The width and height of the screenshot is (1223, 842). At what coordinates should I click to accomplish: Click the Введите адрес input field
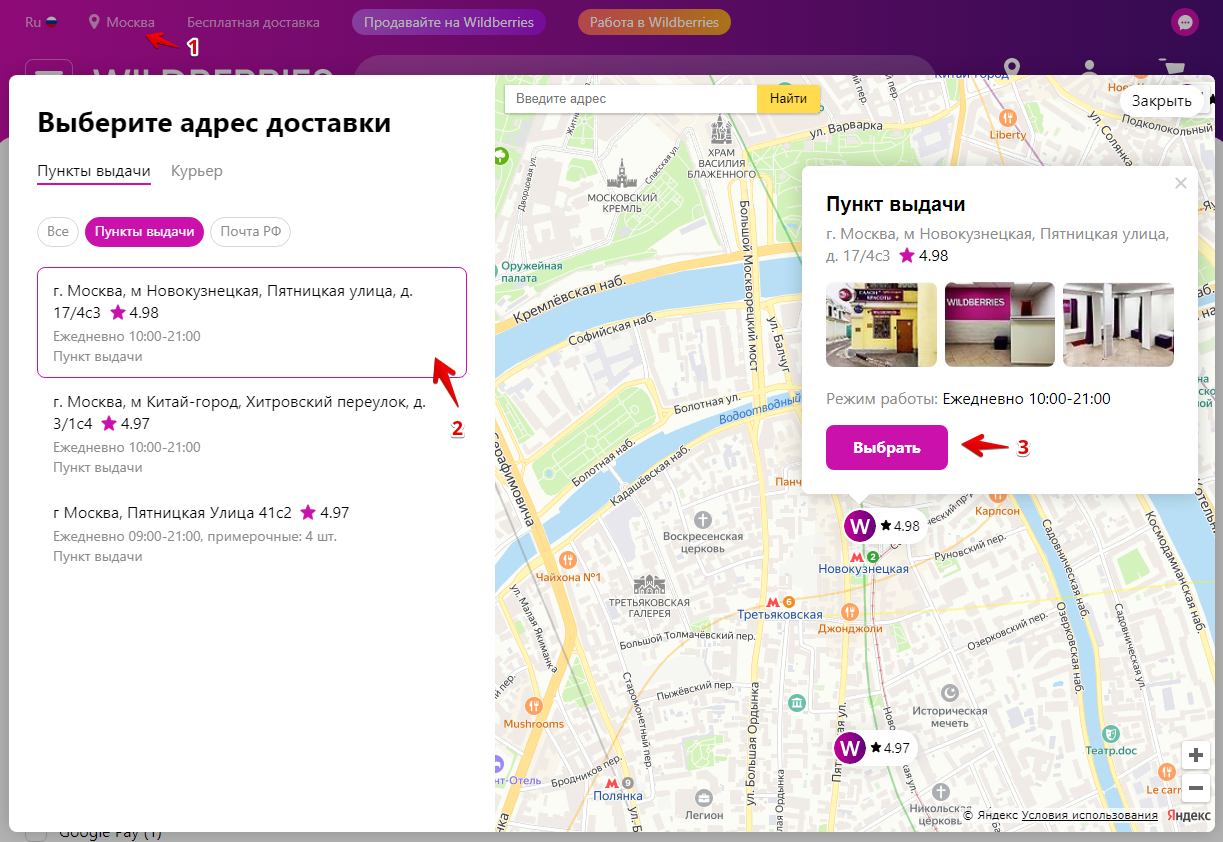click(x=630, y=99)
